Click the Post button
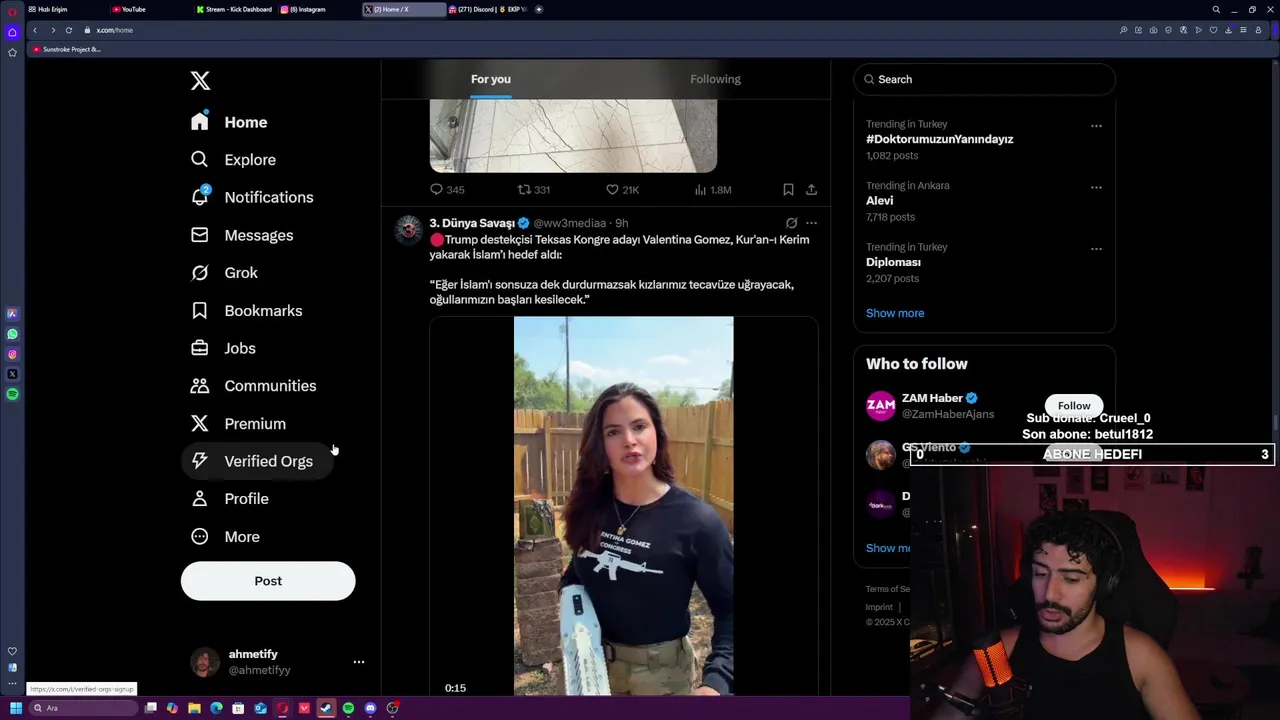This screenshot has width=1280, height=720. [x=268, y=581]
